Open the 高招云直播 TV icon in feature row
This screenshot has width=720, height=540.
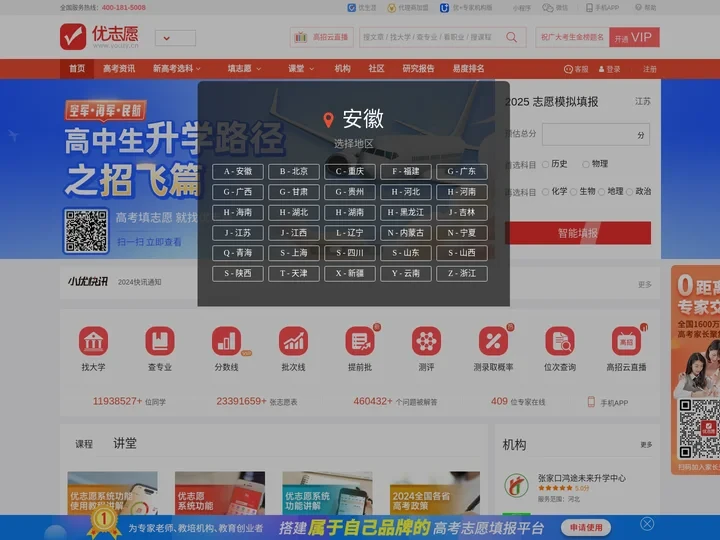coord(626,341)
